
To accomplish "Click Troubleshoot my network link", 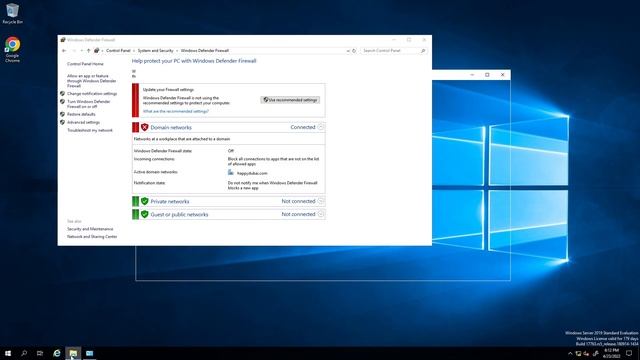I will tap(90, 130).
